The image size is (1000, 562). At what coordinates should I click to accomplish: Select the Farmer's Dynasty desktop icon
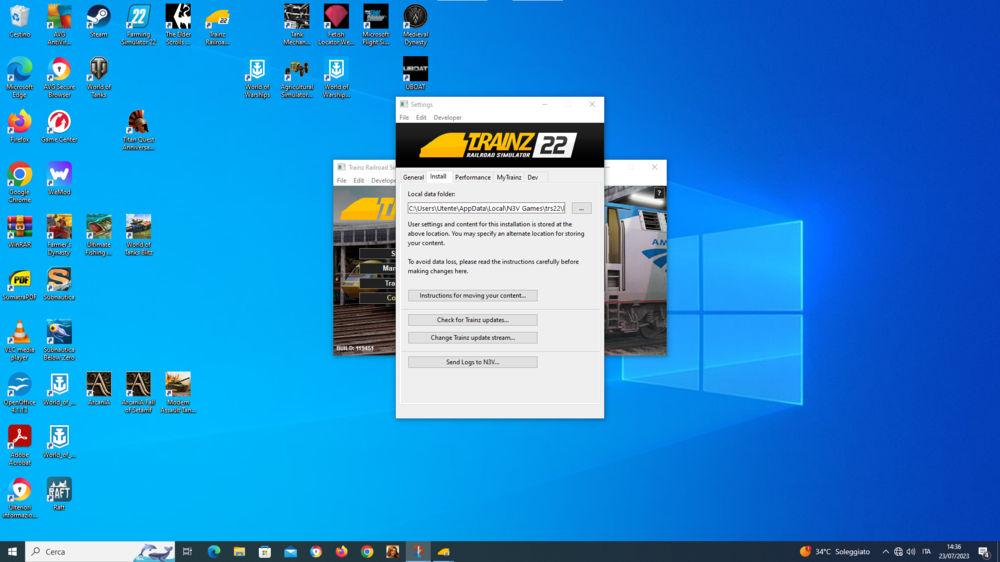[59, 236]
